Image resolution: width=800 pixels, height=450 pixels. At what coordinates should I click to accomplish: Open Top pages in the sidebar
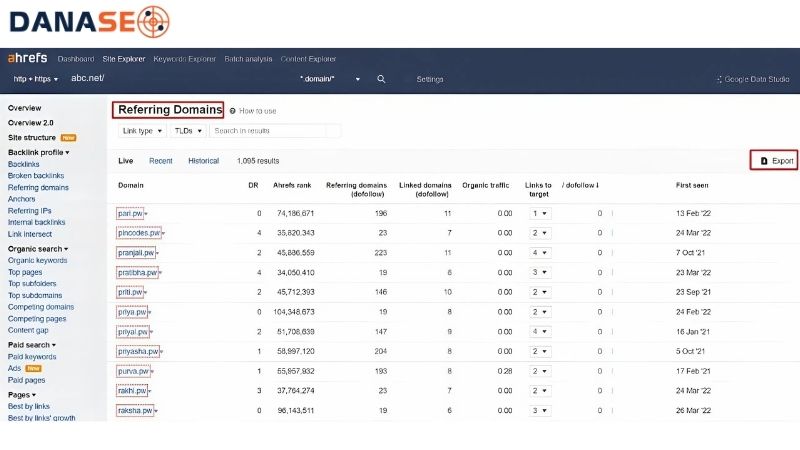(25, 272)
